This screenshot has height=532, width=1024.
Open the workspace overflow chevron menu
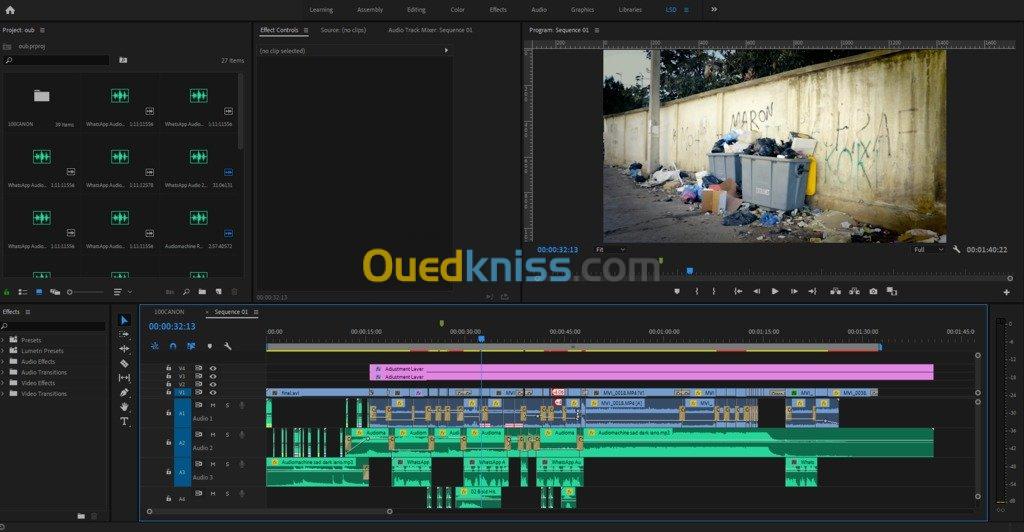pos(714,10)
